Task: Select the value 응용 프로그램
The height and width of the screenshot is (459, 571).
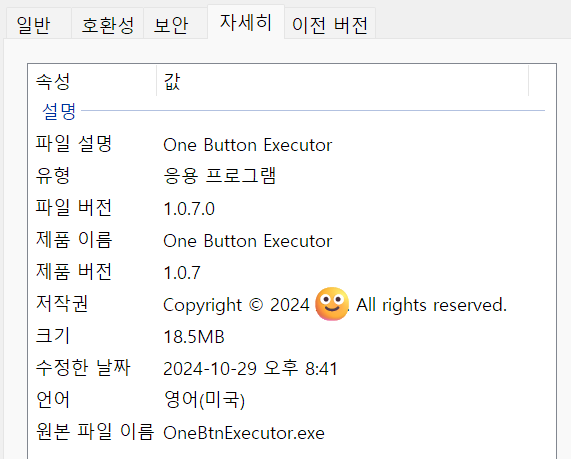Action: point(220,176)
